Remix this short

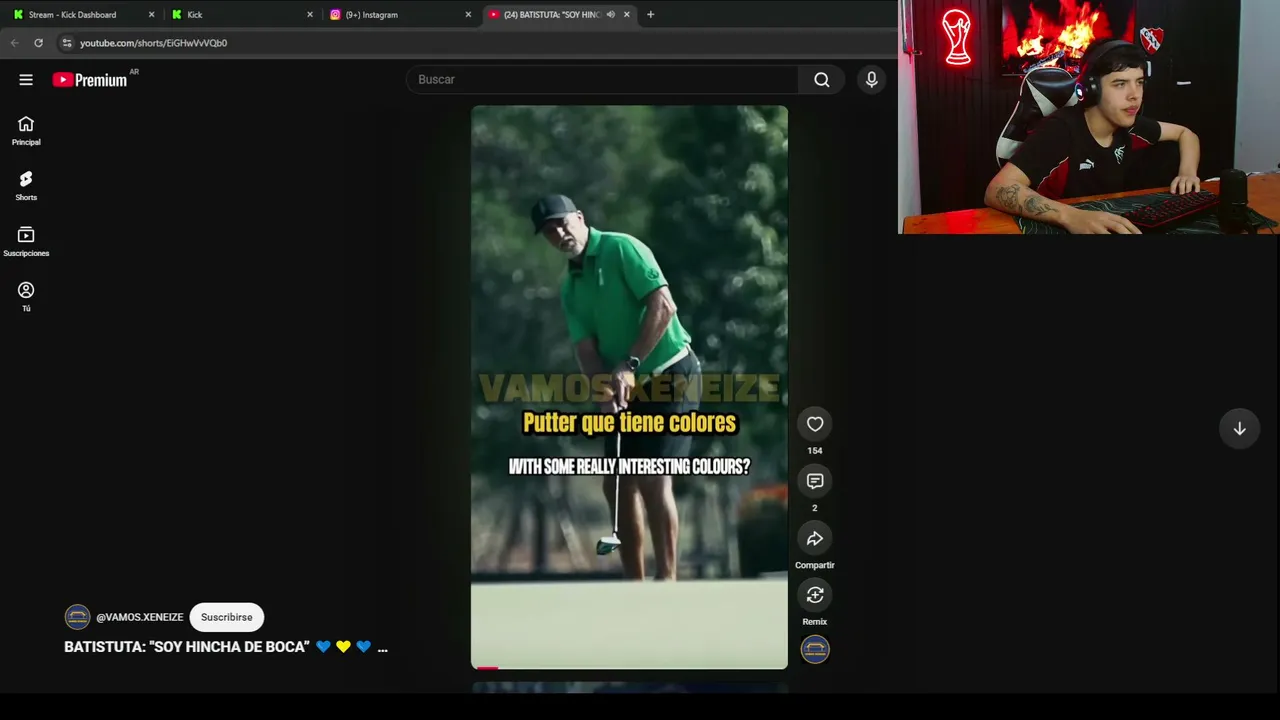tap(815, 595)
